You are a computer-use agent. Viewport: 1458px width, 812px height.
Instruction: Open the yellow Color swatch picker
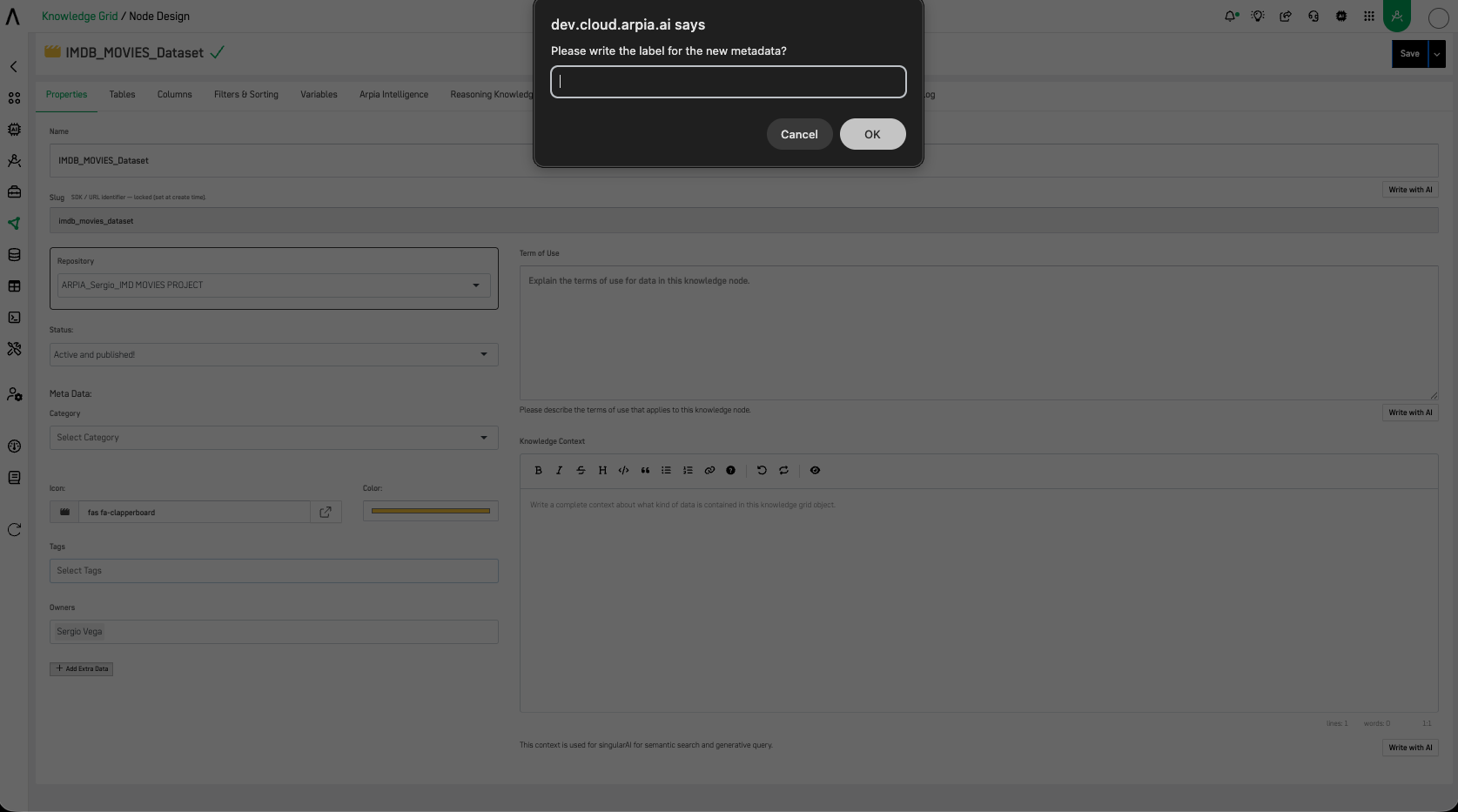tap(430, 511)
